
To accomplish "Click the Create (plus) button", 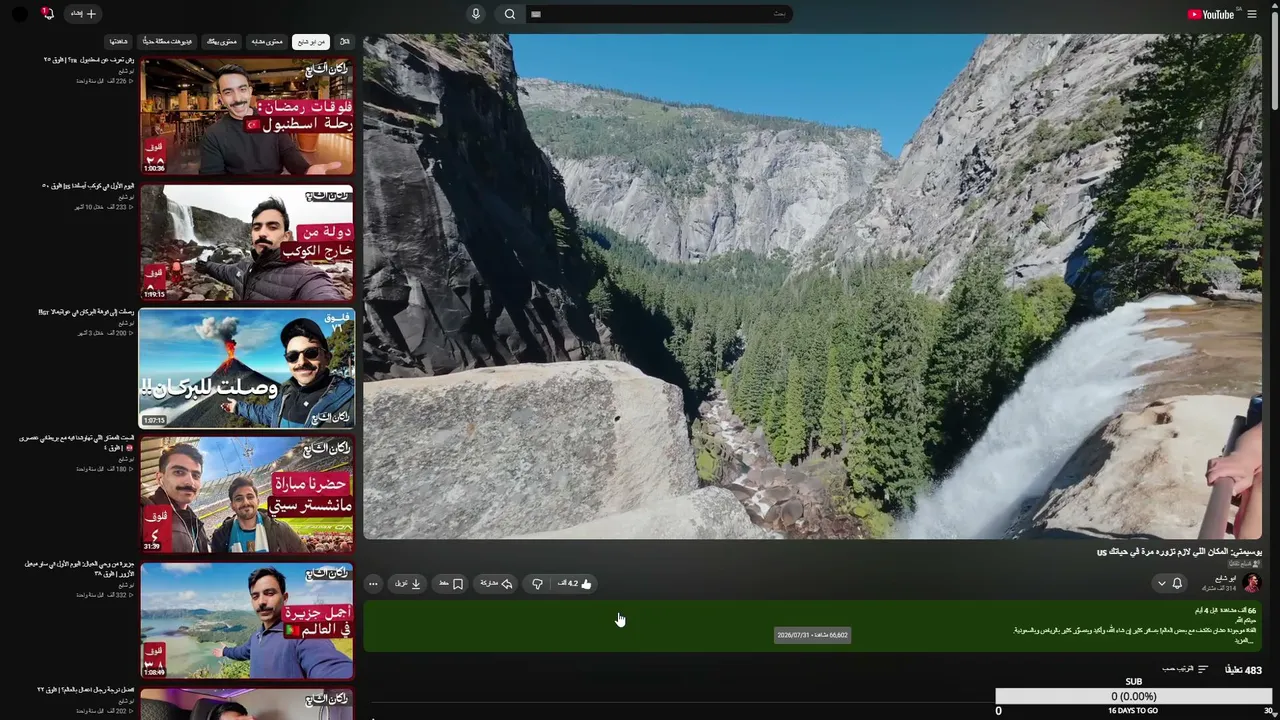I will [x=83, y=14].
